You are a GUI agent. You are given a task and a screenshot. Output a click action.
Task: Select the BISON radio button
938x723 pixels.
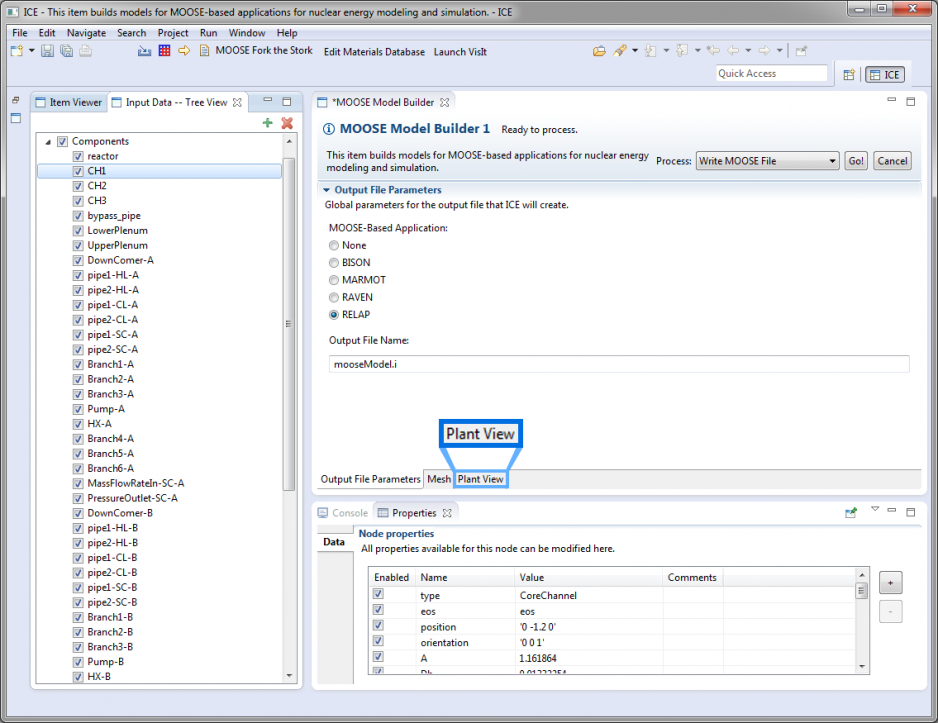(x=334, y=263)
